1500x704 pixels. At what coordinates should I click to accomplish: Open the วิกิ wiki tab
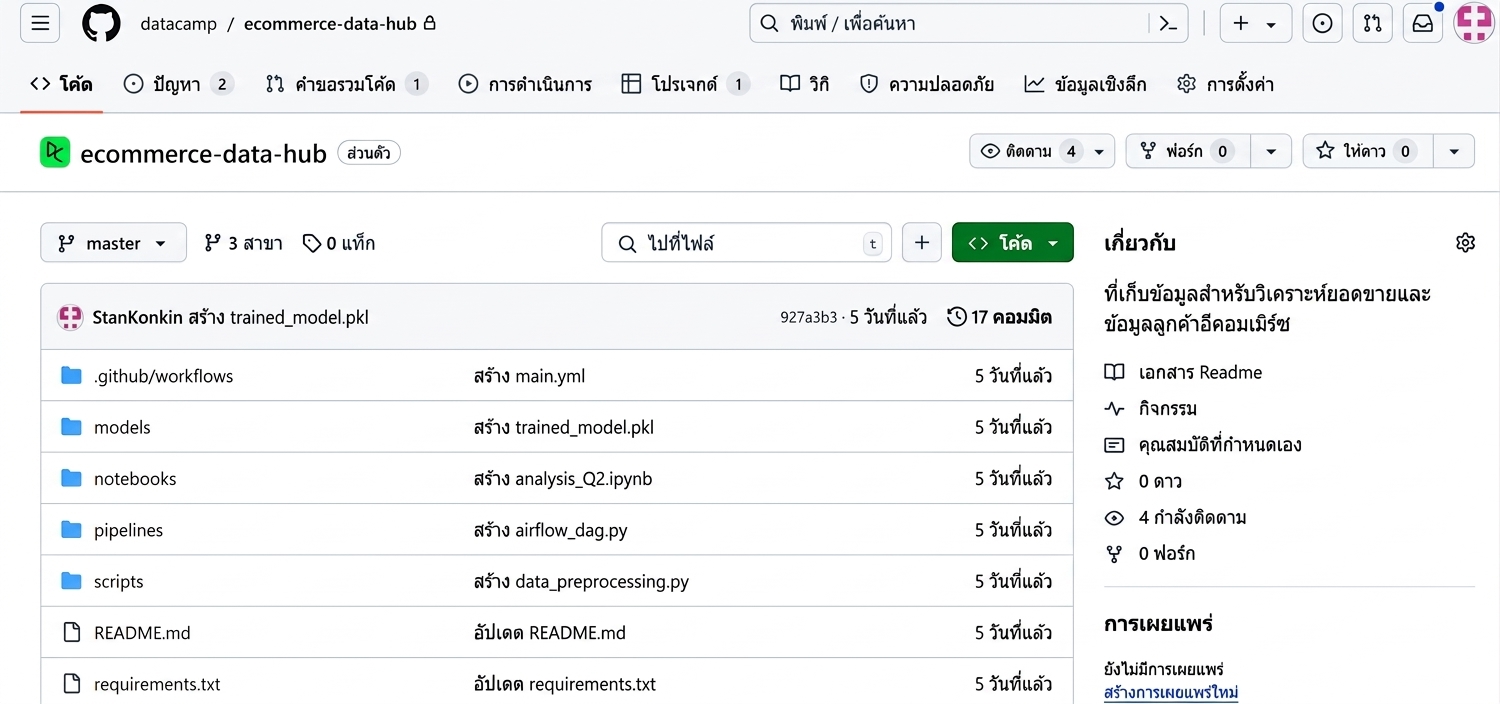pos(805,84)
